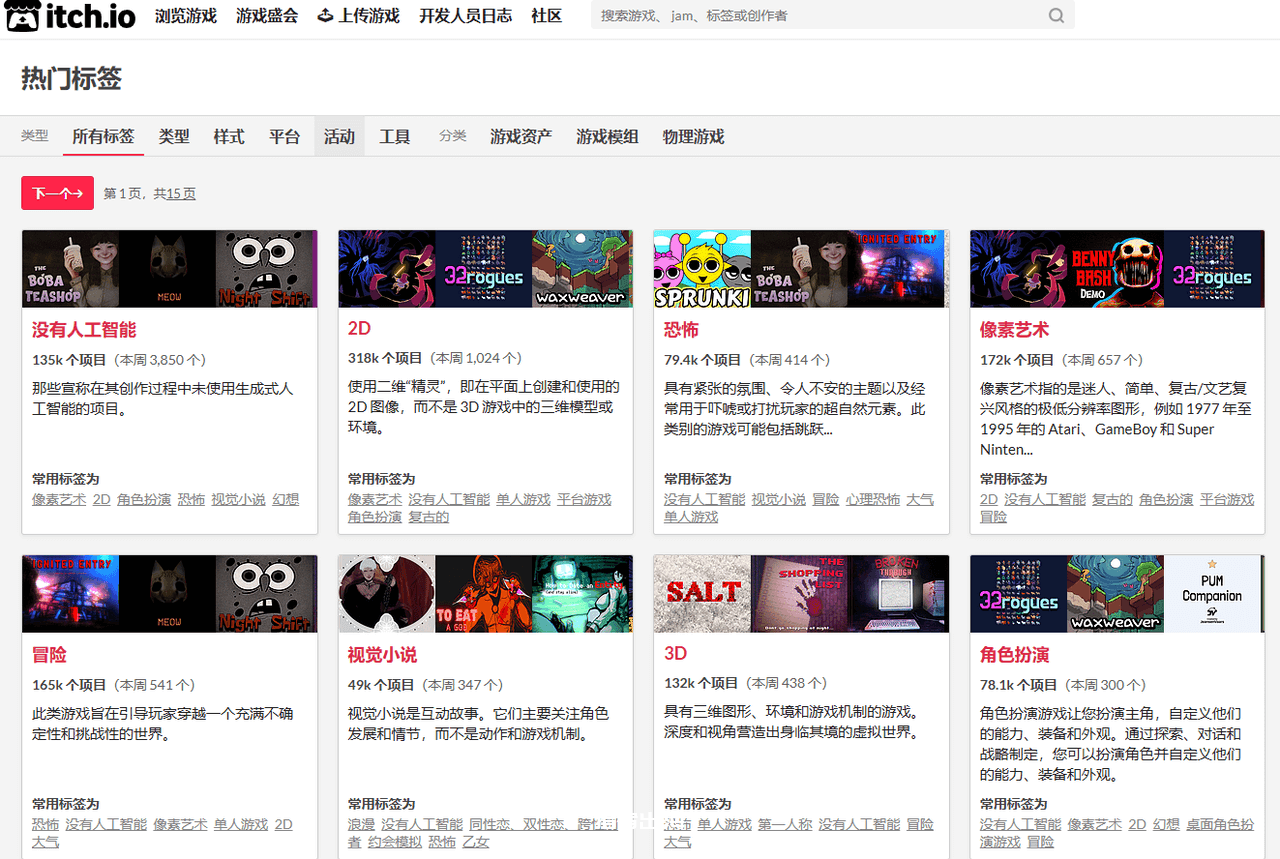This screenshot has width=1280, height=859.
Task: Click 32rogues thumbnail in 像素艺术 card
Action: (1214, 268)
